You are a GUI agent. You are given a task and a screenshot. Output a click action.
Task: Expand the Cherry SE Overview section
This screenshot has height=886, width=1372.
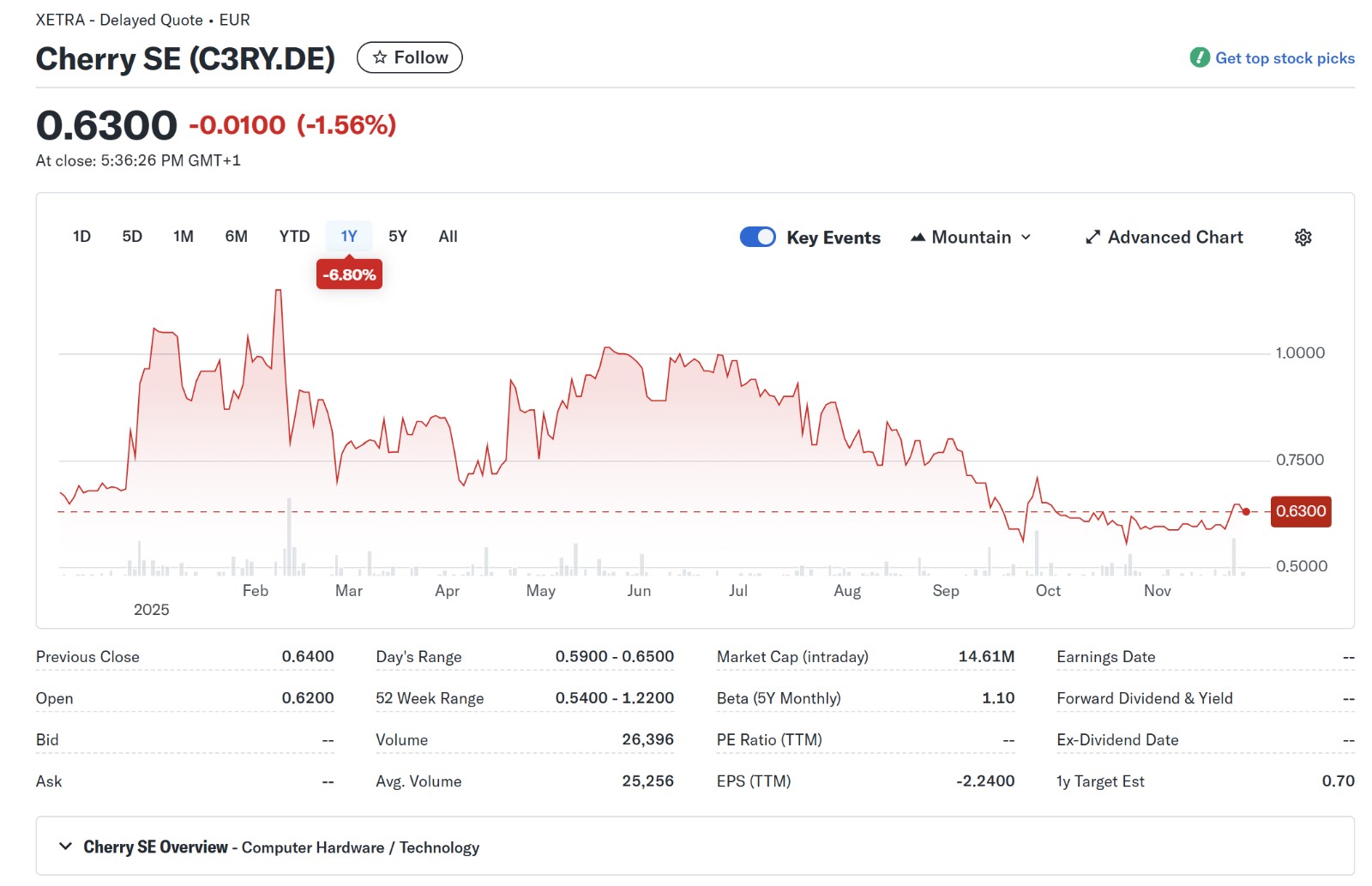pyautogui.click(x=65, y=847)
